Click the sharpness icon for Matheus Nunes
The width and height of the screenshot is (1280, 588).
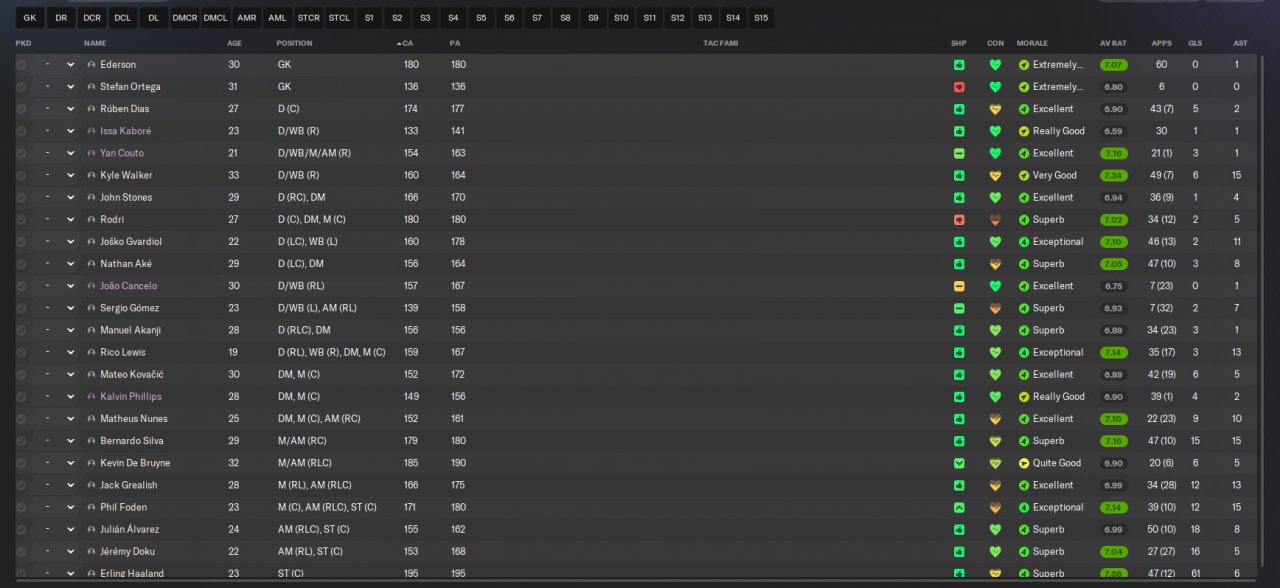pyautogui.click(x=959, y=419)
